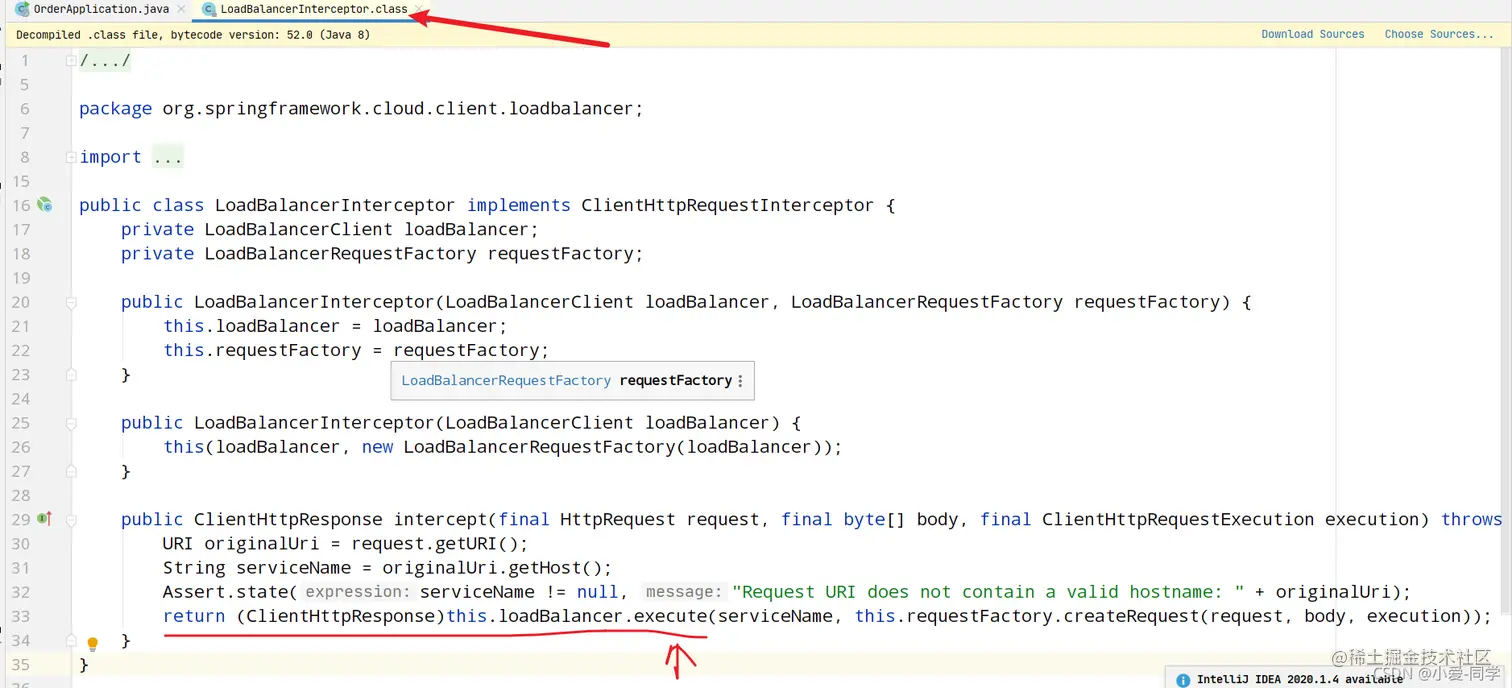Click the expression: parameter hint on line 32

click(x=358, y=592)
